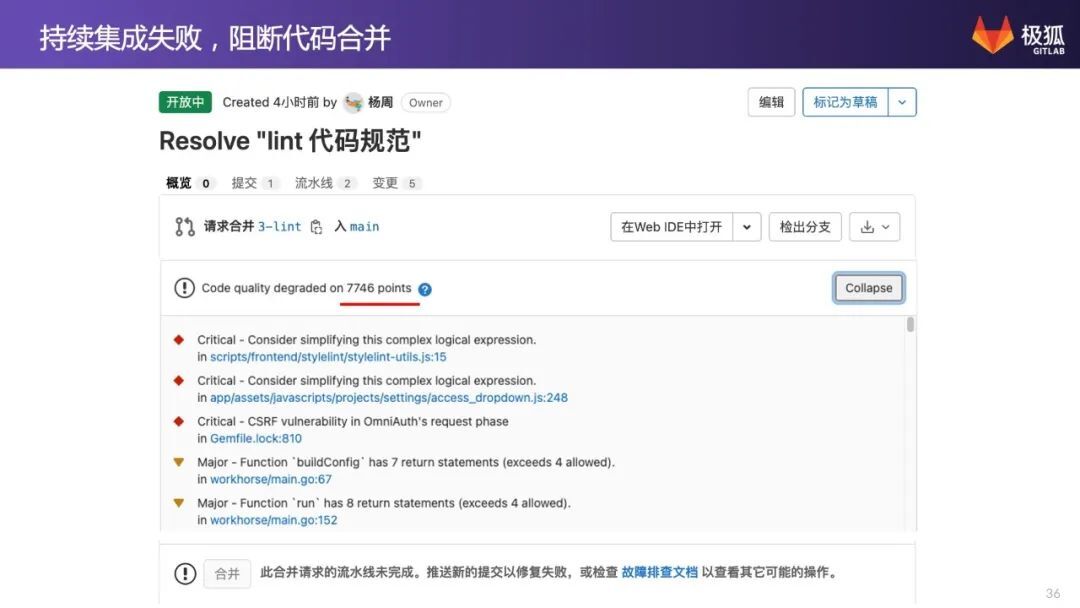Click the merge request title Resolve "lint 代码规范"

pyautogui.click(x=290, y=141)
